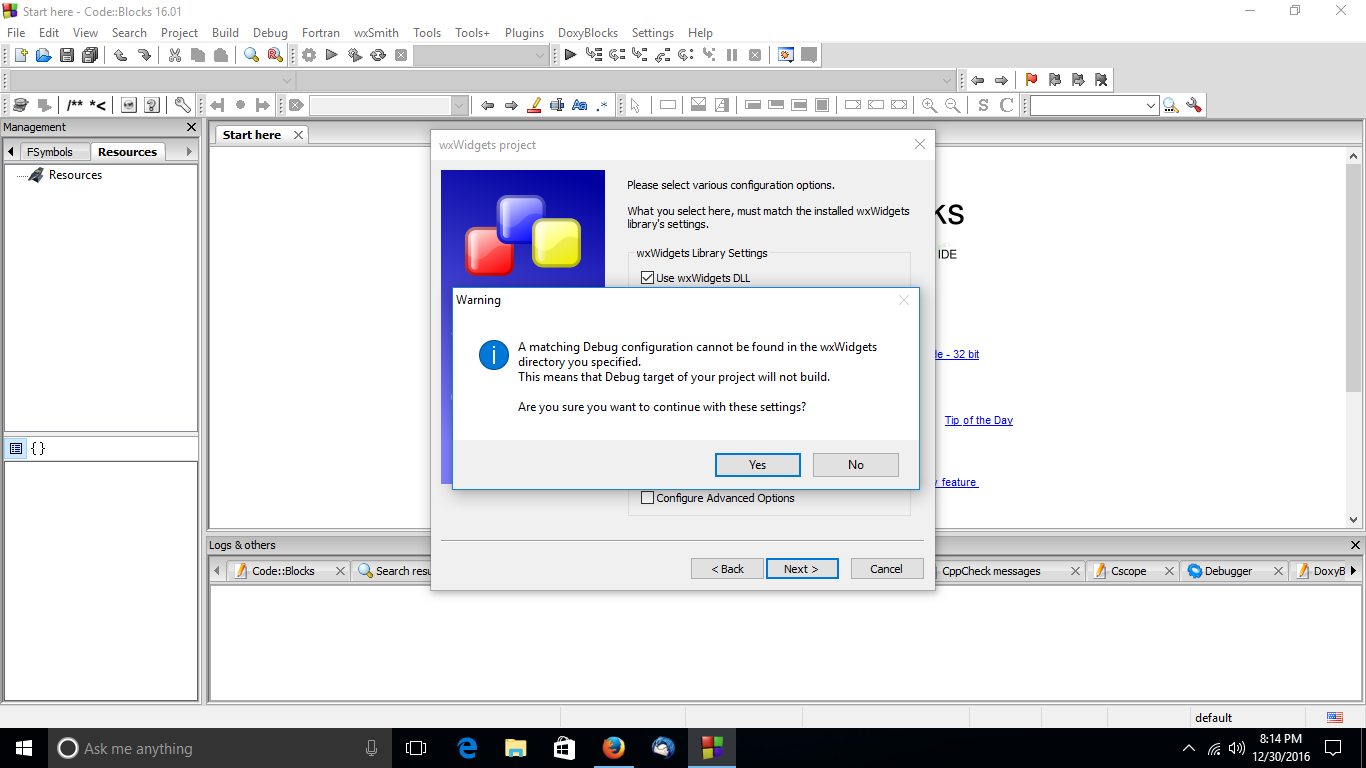Rebuild project using circular arrows icon

(x=378, y=55)
